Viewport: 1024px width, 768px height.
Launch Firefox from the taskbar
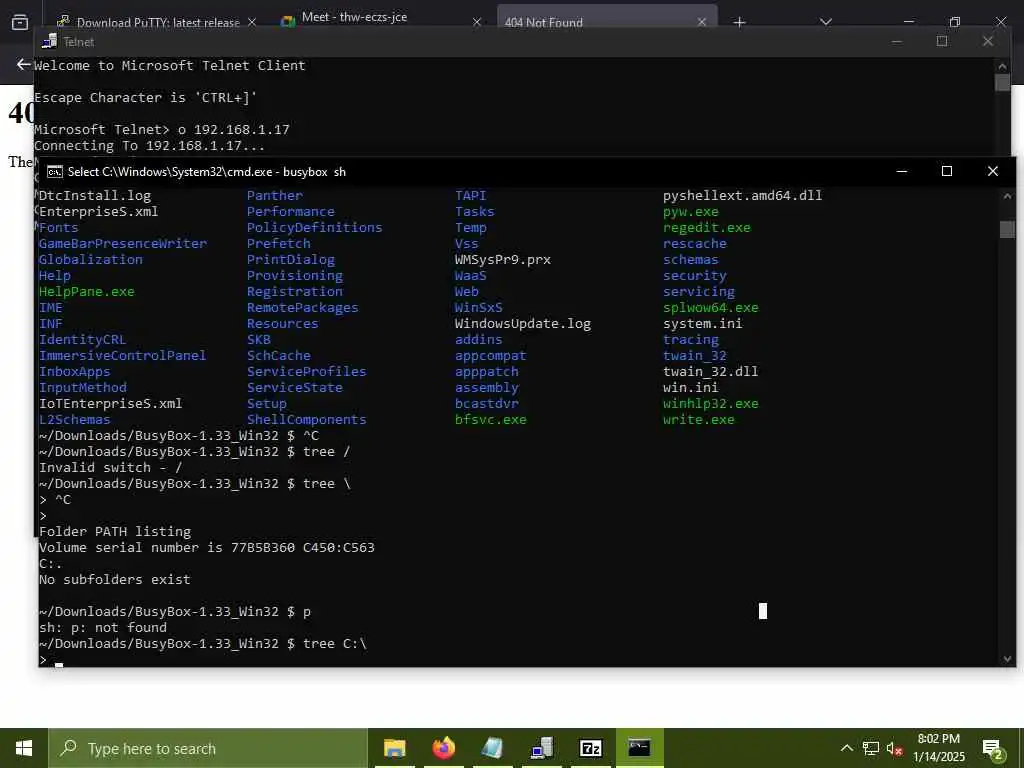click(443, 748)
